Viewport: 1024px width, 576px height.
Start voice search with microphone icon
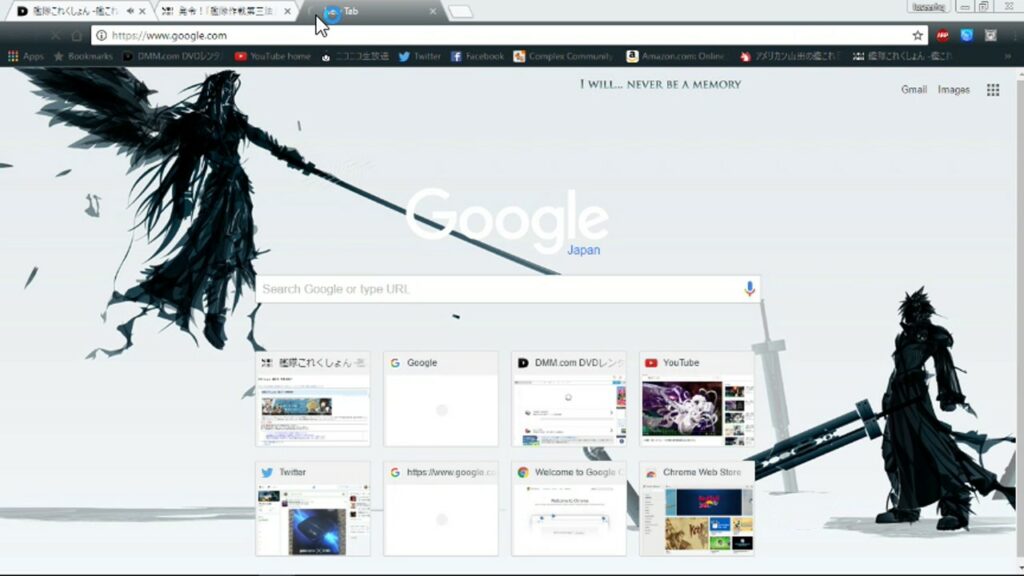pos(749,289)
